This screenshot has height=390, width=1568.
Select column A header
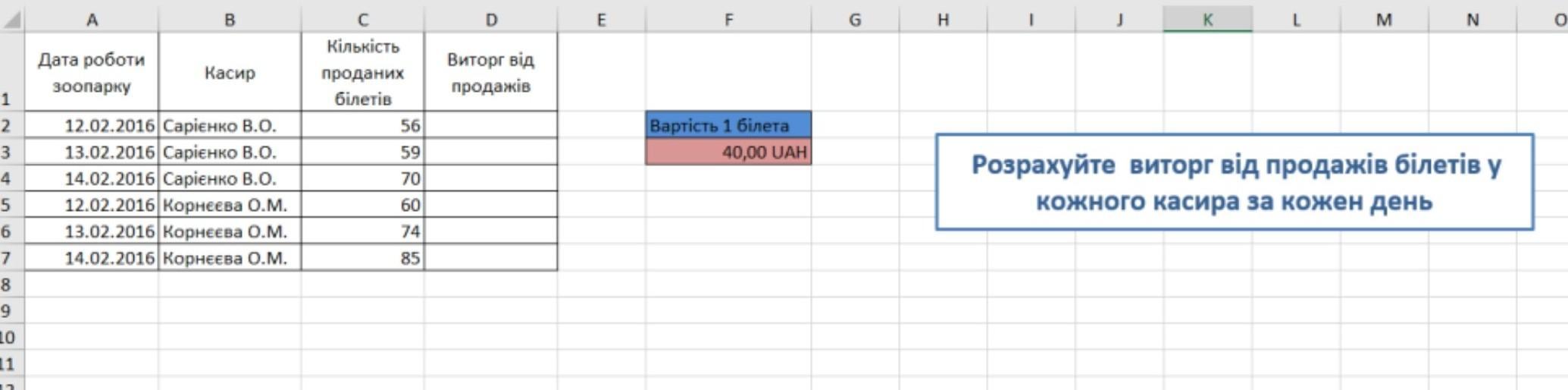92,20
